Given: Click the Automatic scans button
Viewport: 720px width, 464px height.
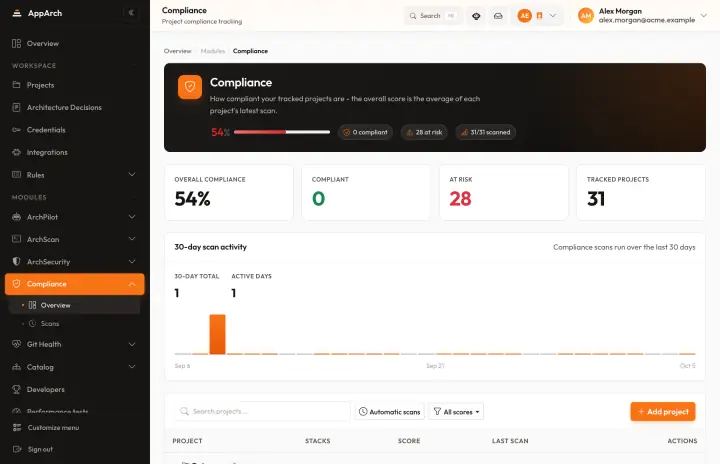Looking at the screenshot, I should 389,412.
